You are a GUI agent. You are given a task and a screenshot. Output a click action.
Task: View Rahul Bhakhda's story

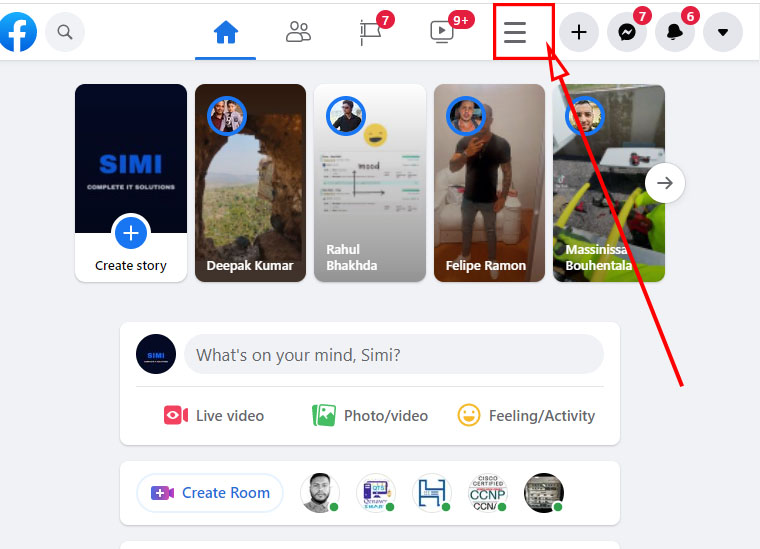pyautogui.click(x=370, y=183)
